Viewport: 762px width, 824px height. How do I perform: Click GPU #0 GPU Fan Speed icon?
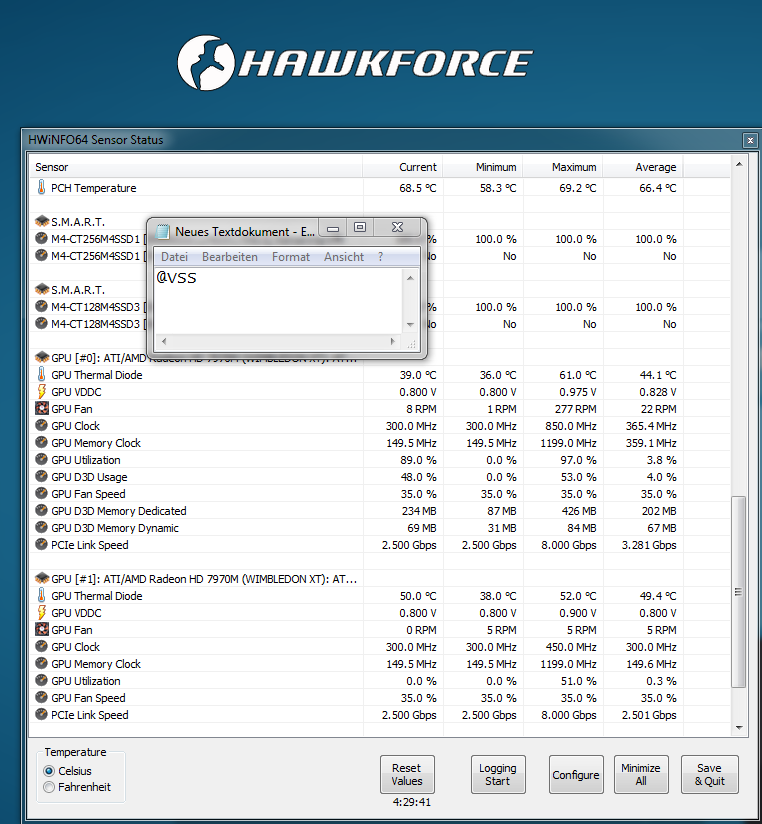pyautogui.click(x=42, y=493)
